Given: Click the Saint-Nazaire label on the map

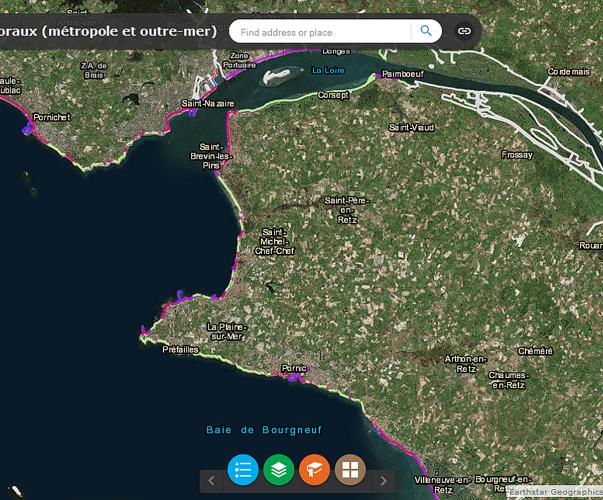Looking at the screenshot, I should (208, 103).
